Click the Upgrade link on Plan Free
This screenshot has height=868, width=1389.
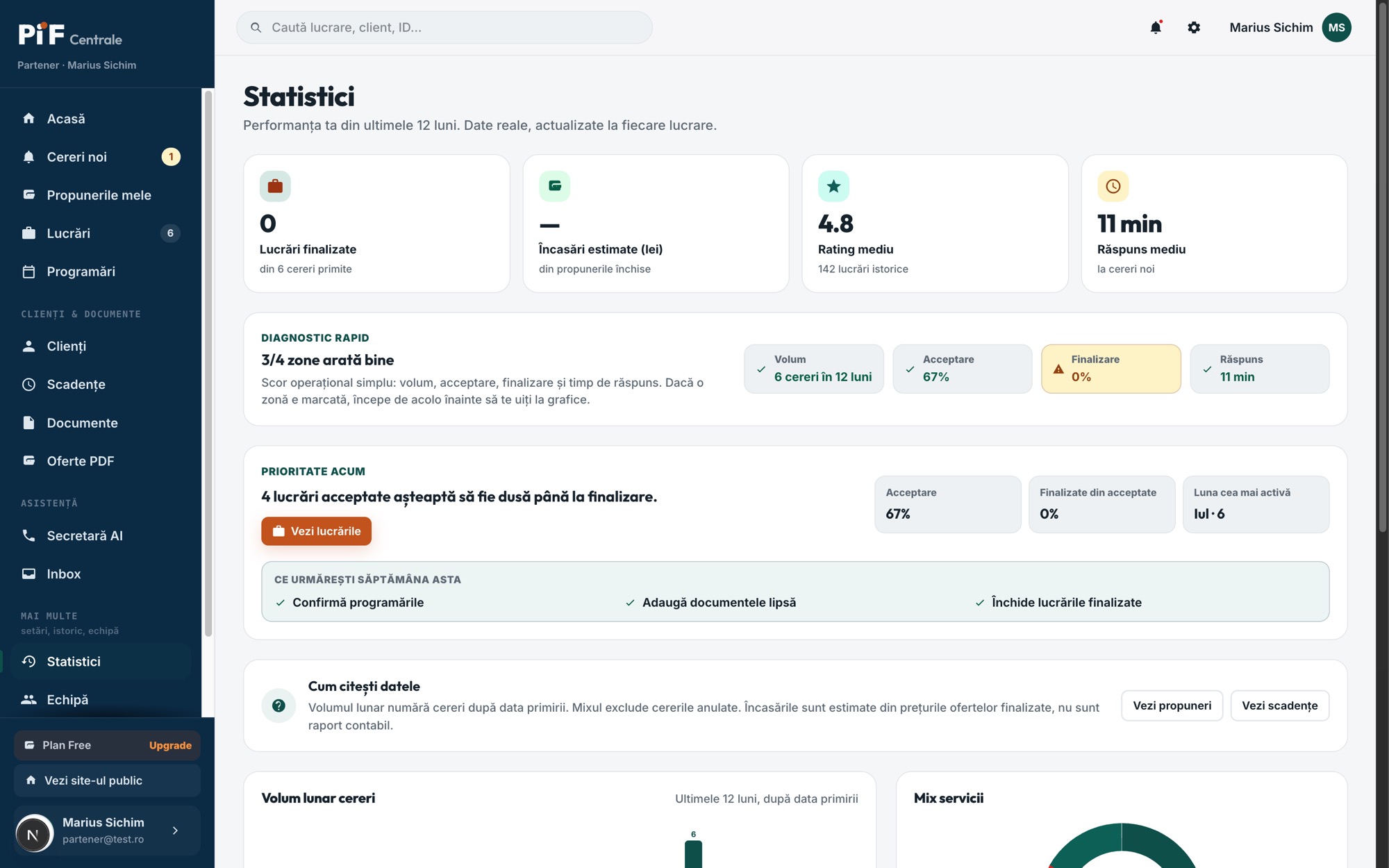click(170, 745)
